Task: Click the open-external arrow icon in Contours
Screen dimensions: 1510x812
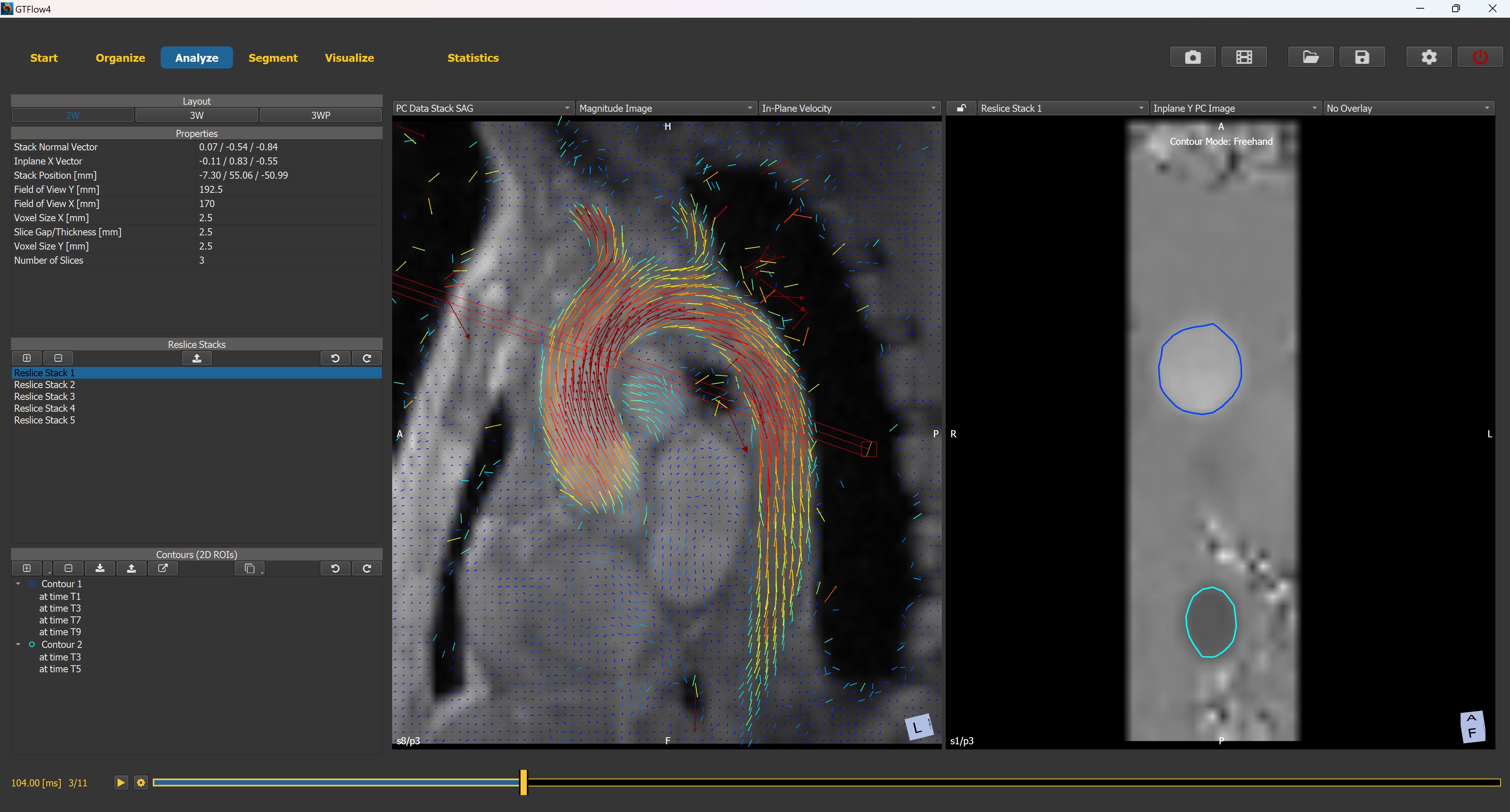Action: (163, 568)
